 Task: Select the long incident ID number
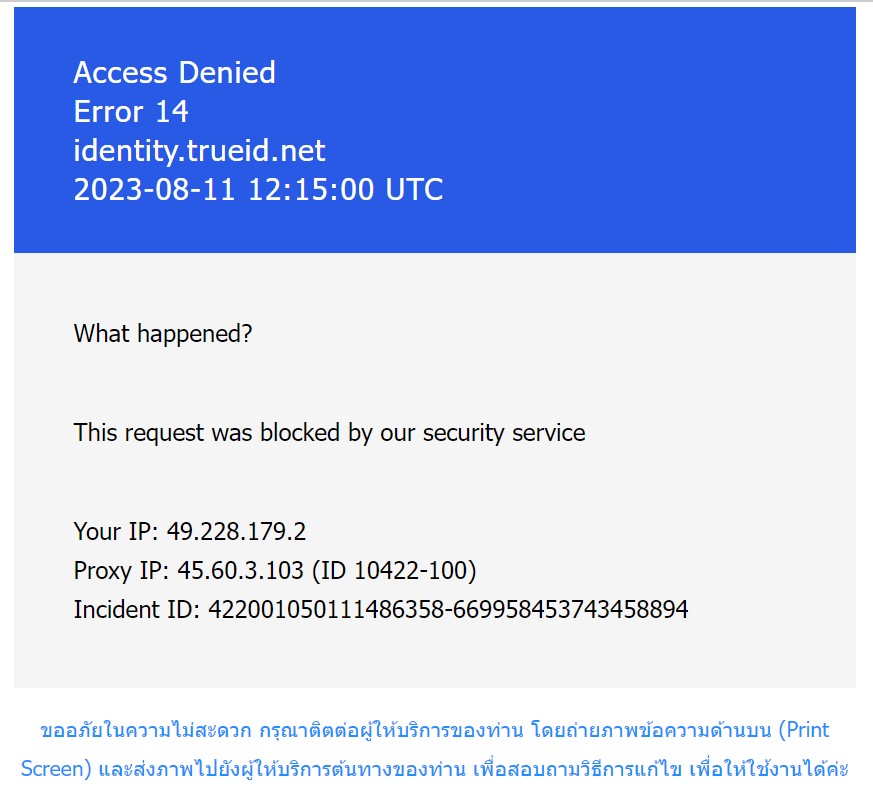(x=447, y=609)
